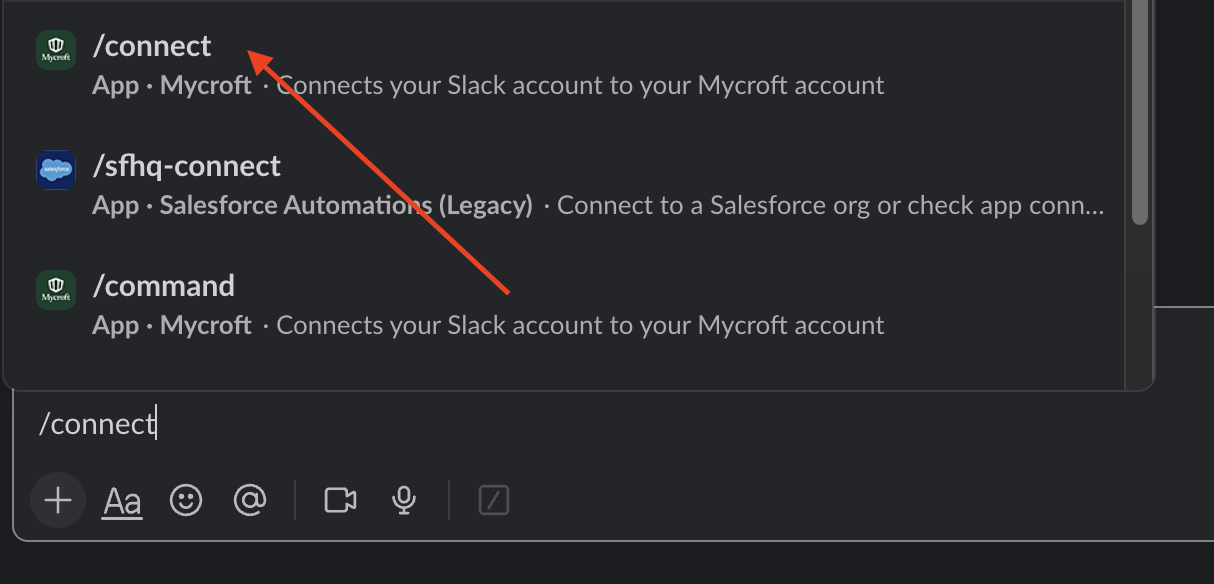This screenshot has width=1214, height=584.
Task: Click the Salesforce cloud icon beside /sfhq-connect
Action: click(x=56, y=170)
